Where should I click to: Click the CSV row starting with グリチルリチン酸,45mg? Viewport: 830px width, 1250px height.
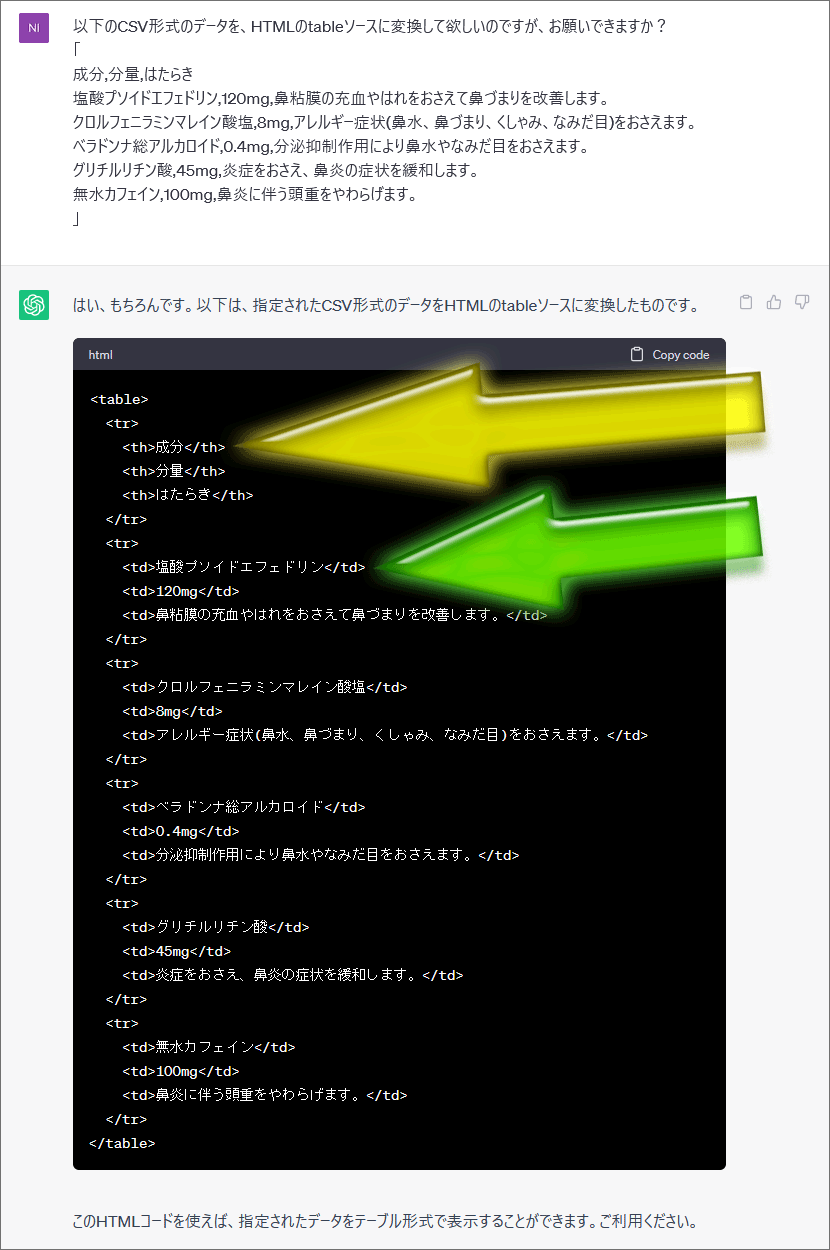[276, 171]
